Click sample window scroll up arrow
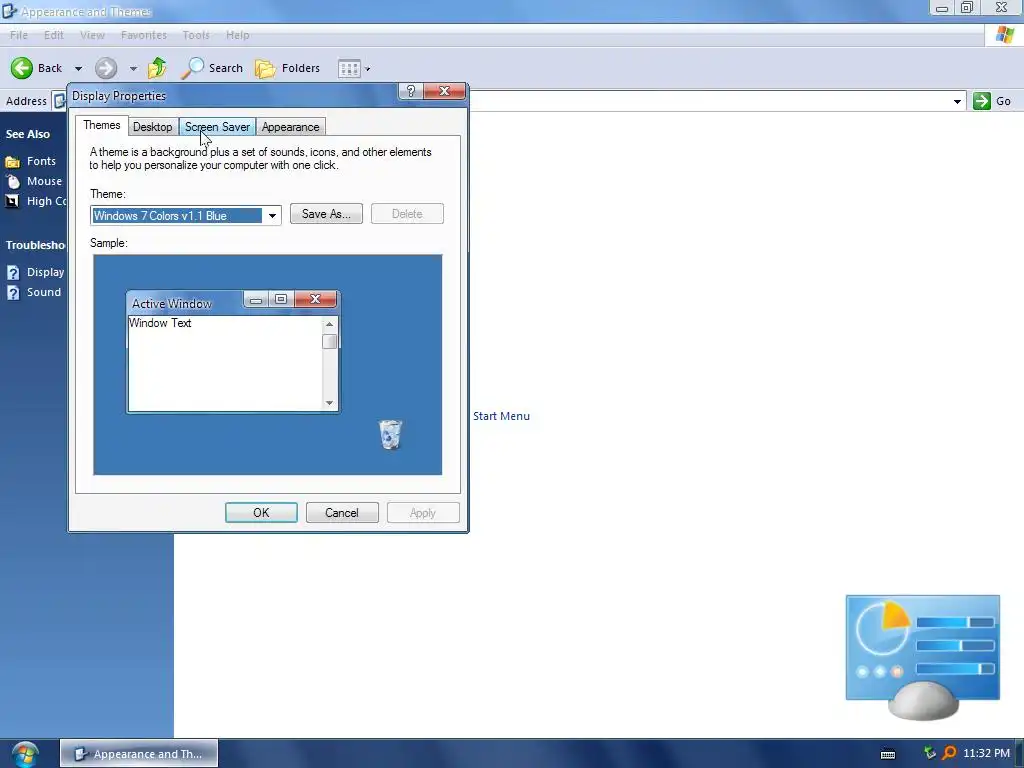 click(330, 325)
